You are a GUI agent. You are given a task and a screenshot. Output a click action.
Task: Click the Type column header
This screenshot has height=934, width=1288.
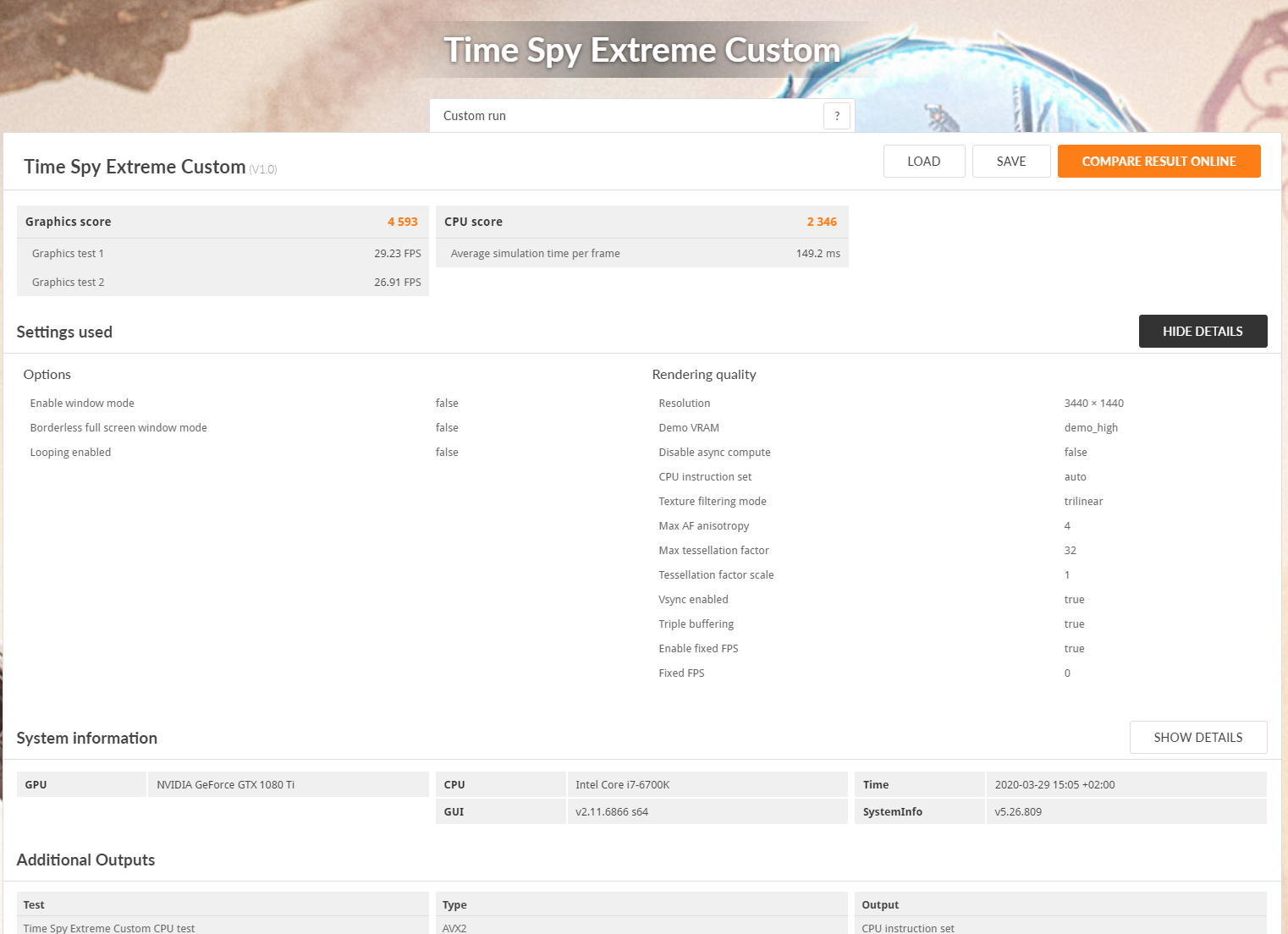[454, 905]
